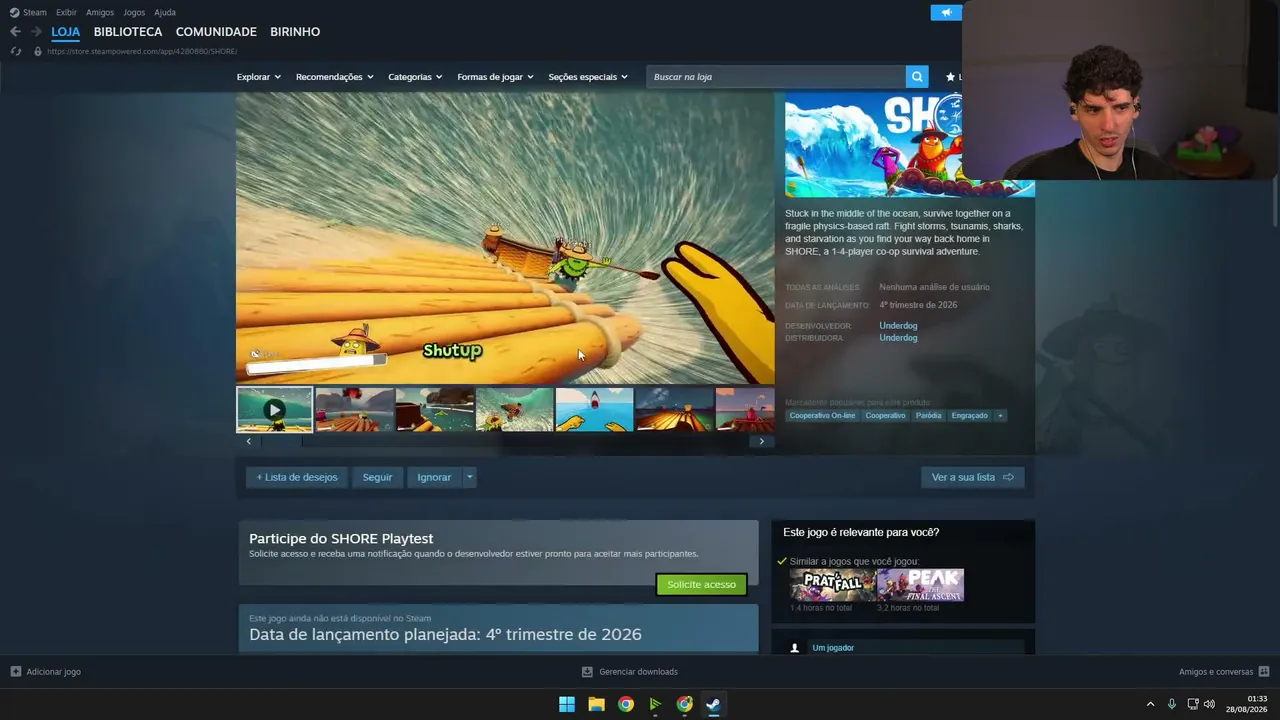Switch to the COMUNIDADE tab
The image size is (1280, 720).
(x=216, y=32)
